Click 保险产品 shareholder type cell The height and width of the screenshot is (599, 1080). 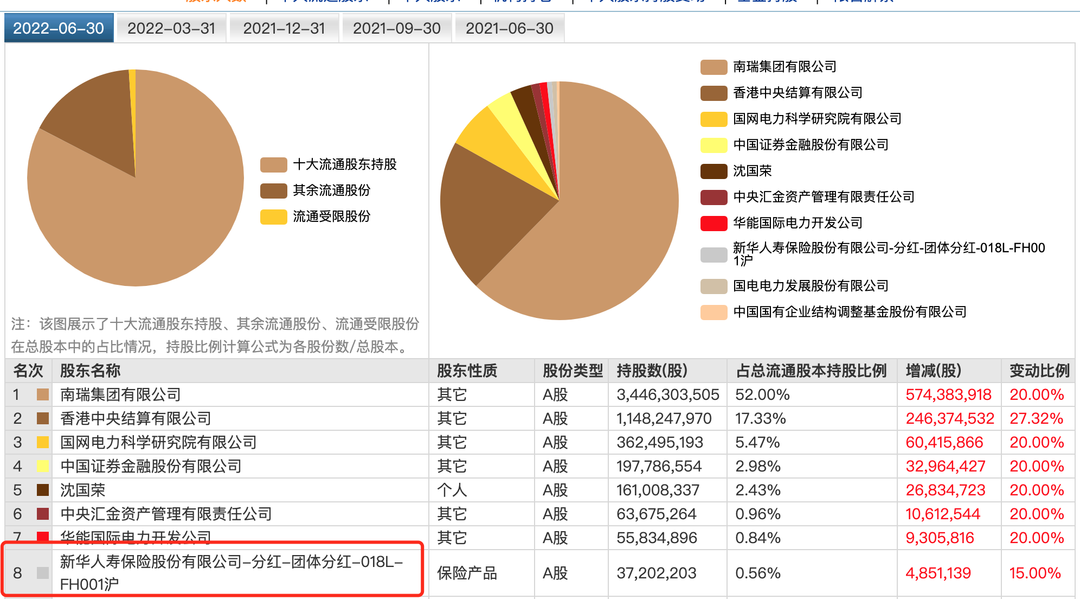(x=467, y=573)
